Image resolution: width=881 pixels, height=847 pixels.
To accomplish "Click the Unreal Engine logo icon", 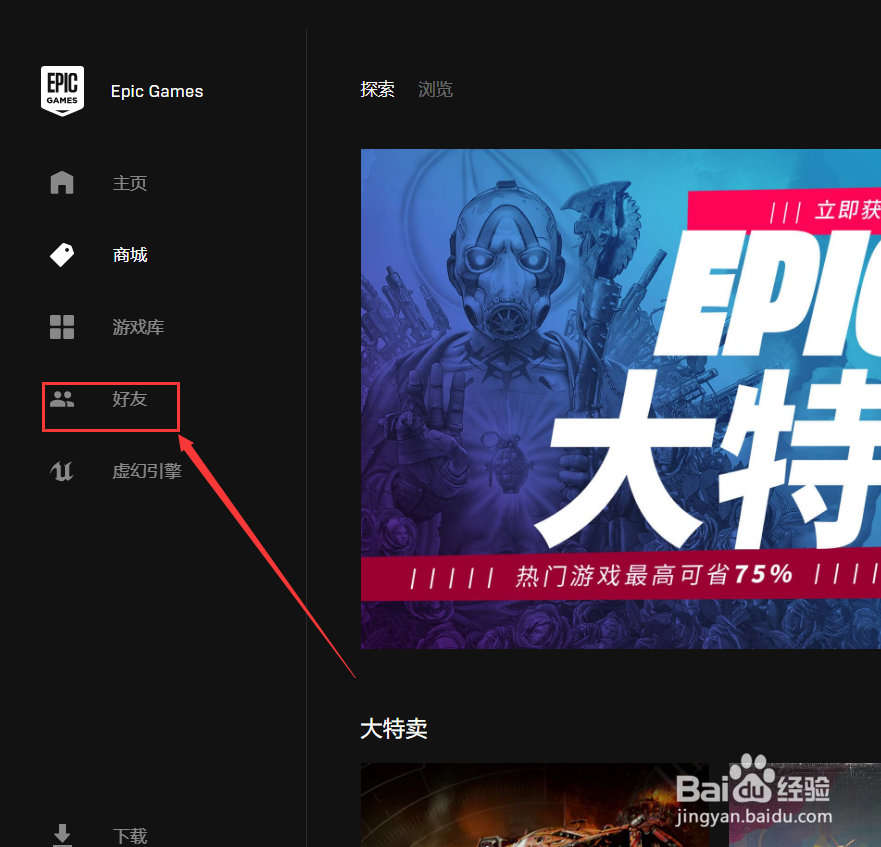I will (62, 471).
